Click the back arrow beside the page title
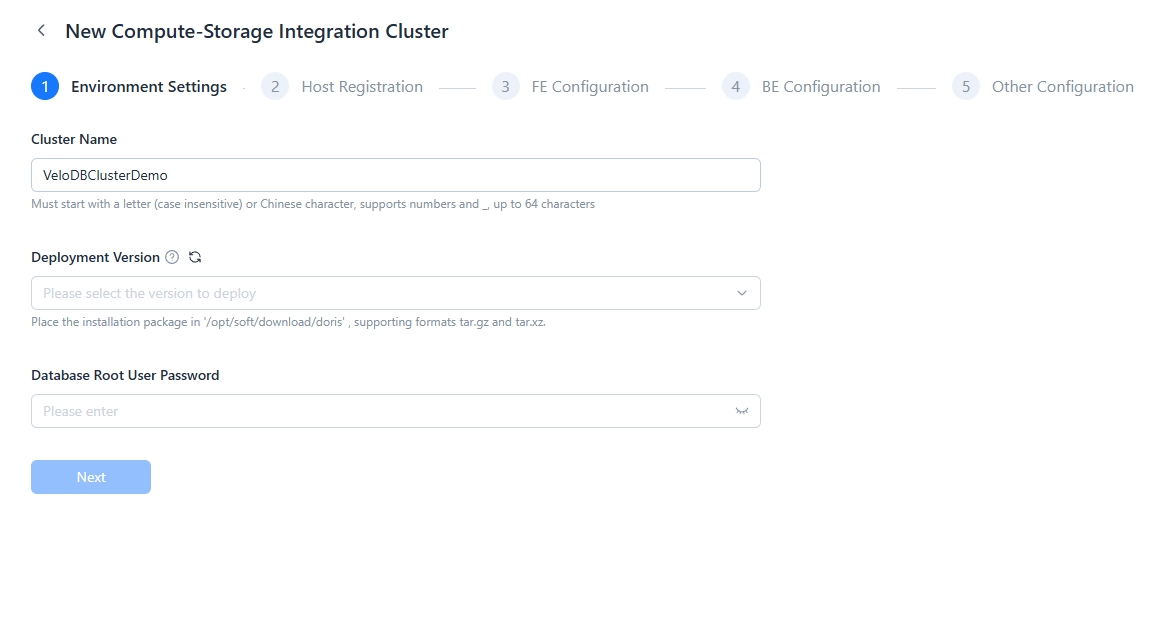This screenshot has height=619, width=1155. [40, 30]
